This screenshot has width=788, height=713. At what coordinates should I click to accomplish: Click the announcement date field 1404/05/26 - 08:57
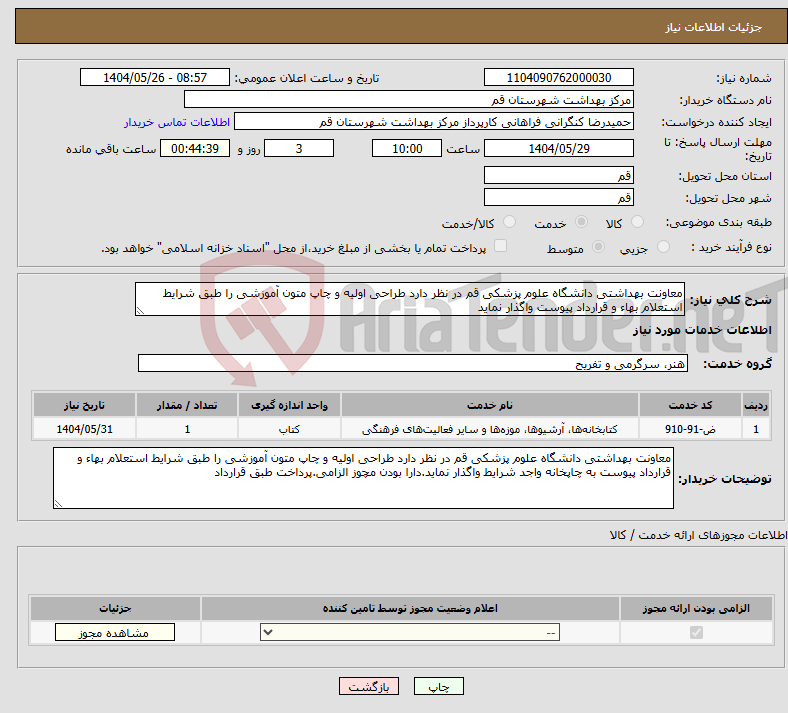[x=155, y=77]
